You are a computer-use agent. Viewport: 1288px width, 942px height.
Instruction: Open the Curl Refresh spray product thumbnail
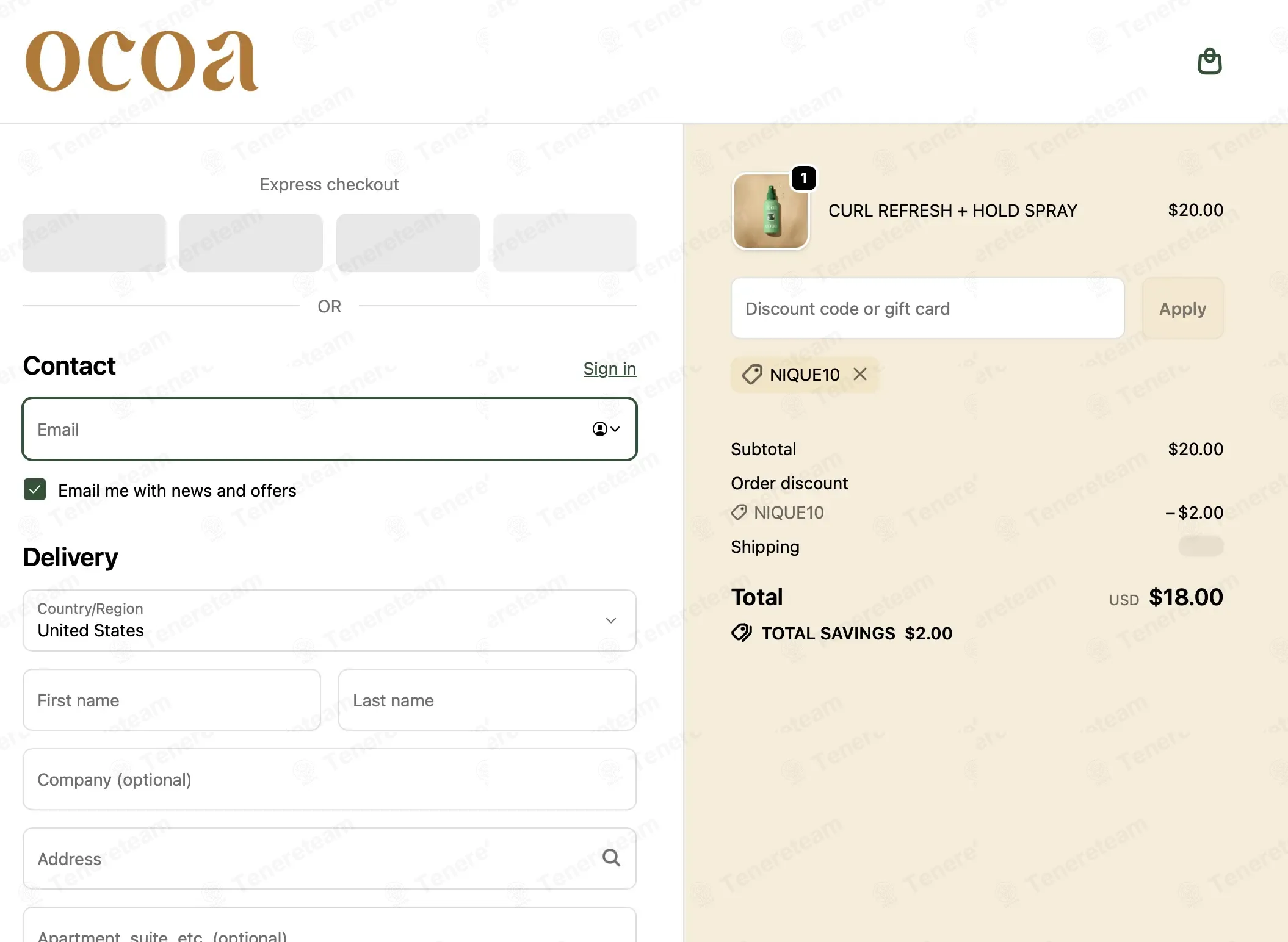click(x=770, y=211)
